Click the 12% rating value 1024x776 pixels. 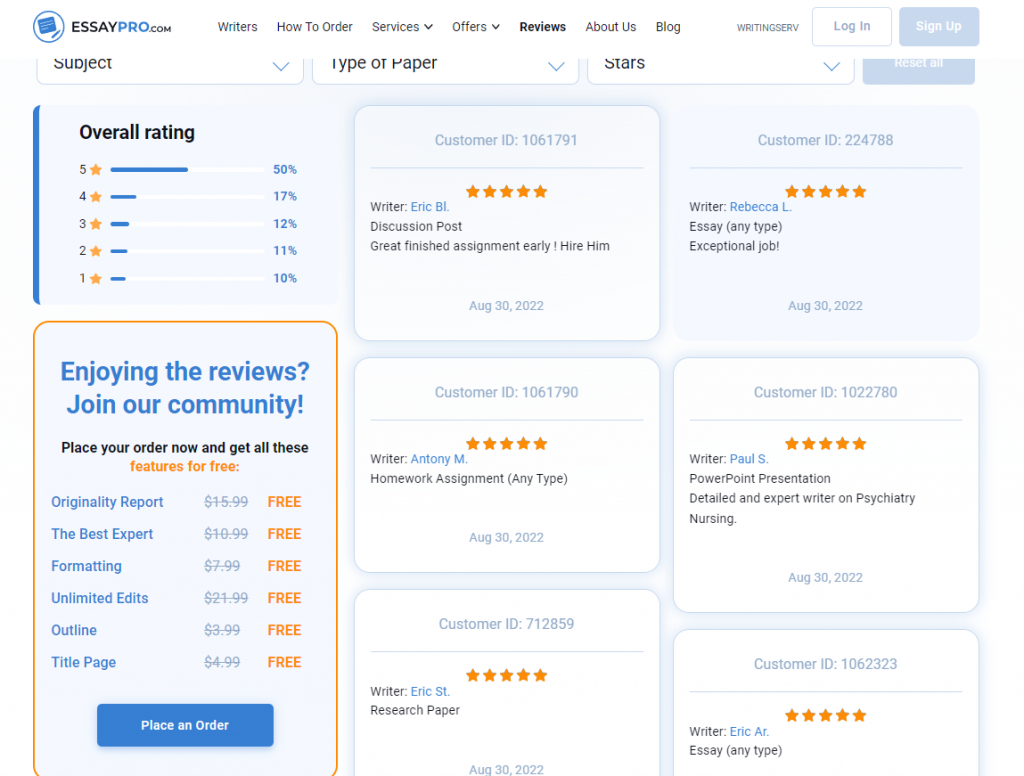(x=285, y=224)
